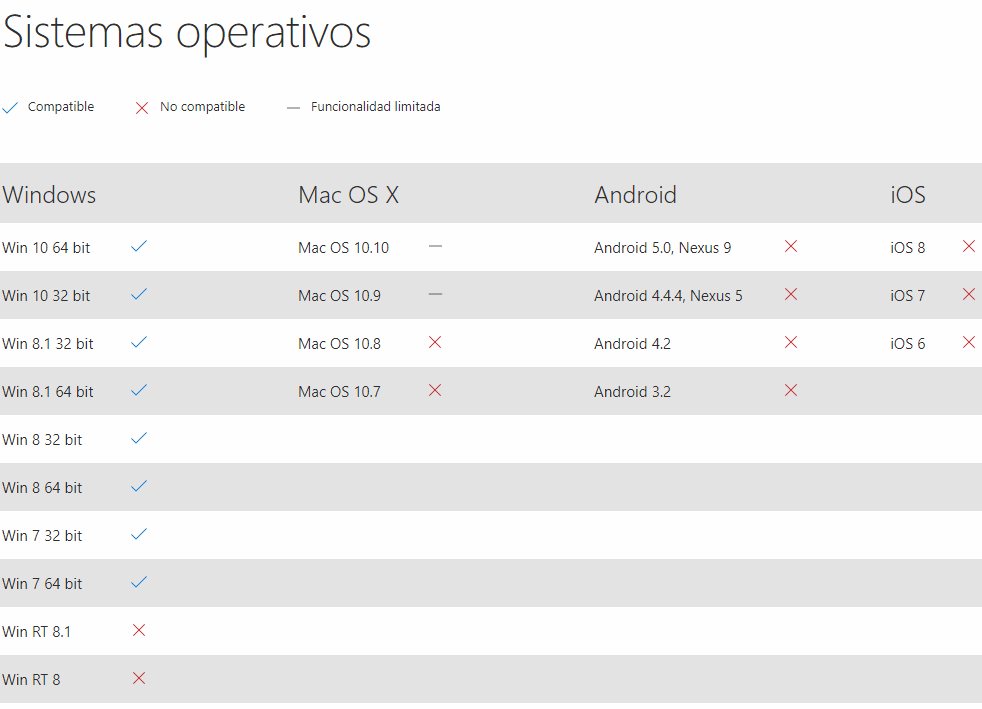Click the Win 8.1 32 bit label
The height and width of the screenshot is (709, 982).
coord(48,344)
